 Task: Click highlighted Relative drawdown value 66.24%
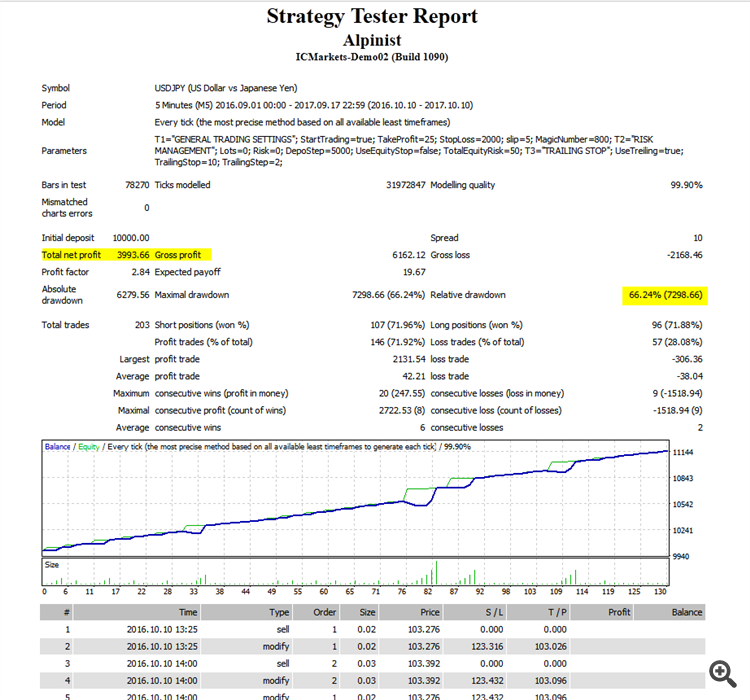click(665, 295)
